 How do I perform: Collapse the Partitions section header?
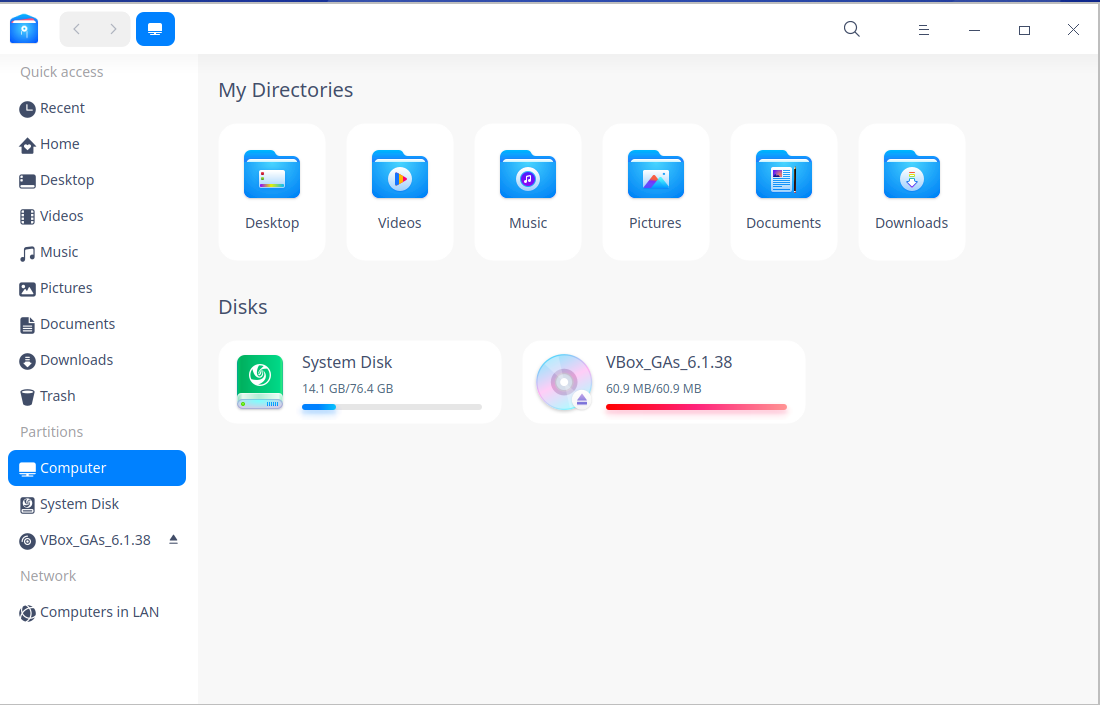click(50, 431)
